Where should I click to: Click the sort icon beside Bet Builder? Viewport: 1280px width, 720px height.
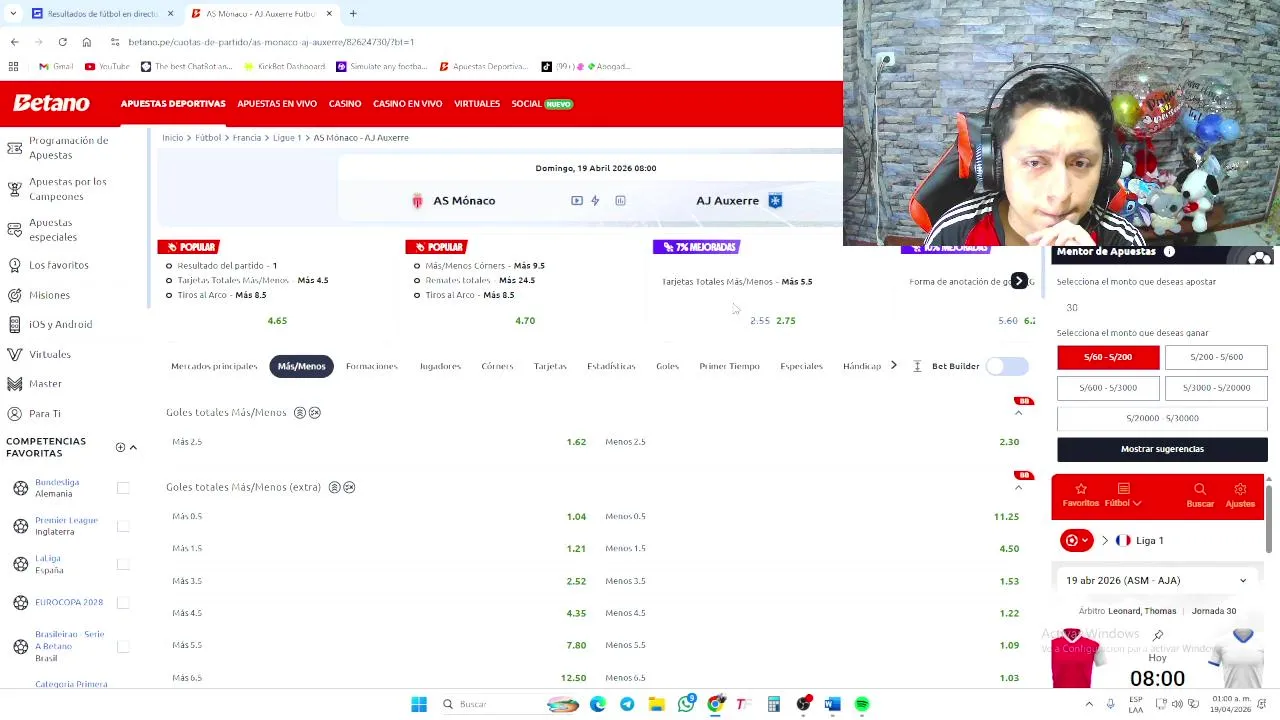pos(917,366)
